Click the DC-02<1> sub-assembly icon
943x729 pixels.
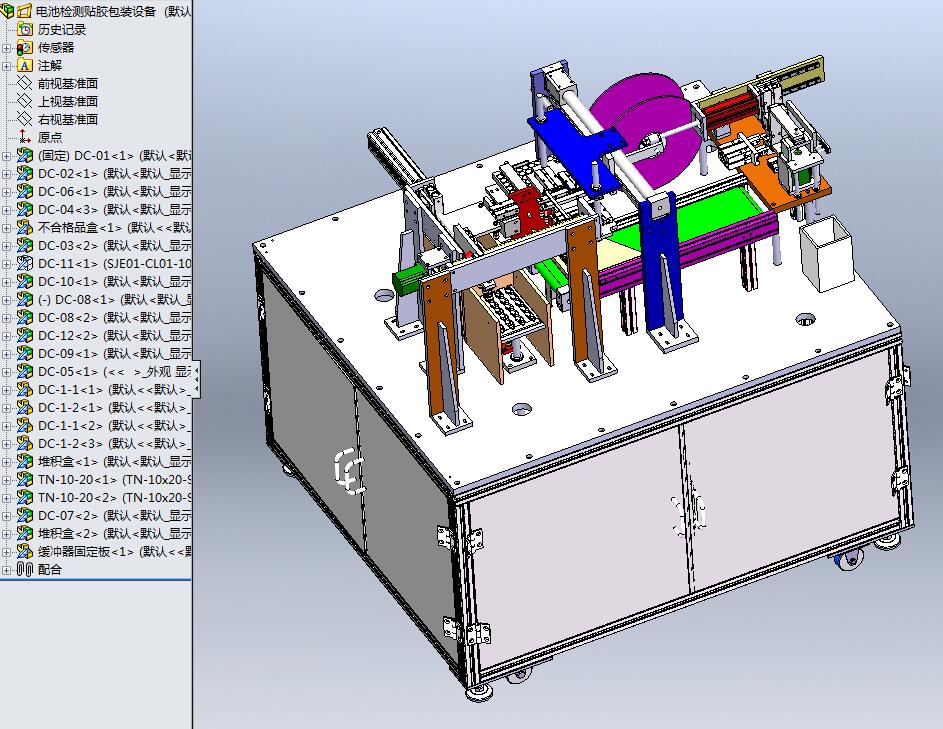click(24, 173)
